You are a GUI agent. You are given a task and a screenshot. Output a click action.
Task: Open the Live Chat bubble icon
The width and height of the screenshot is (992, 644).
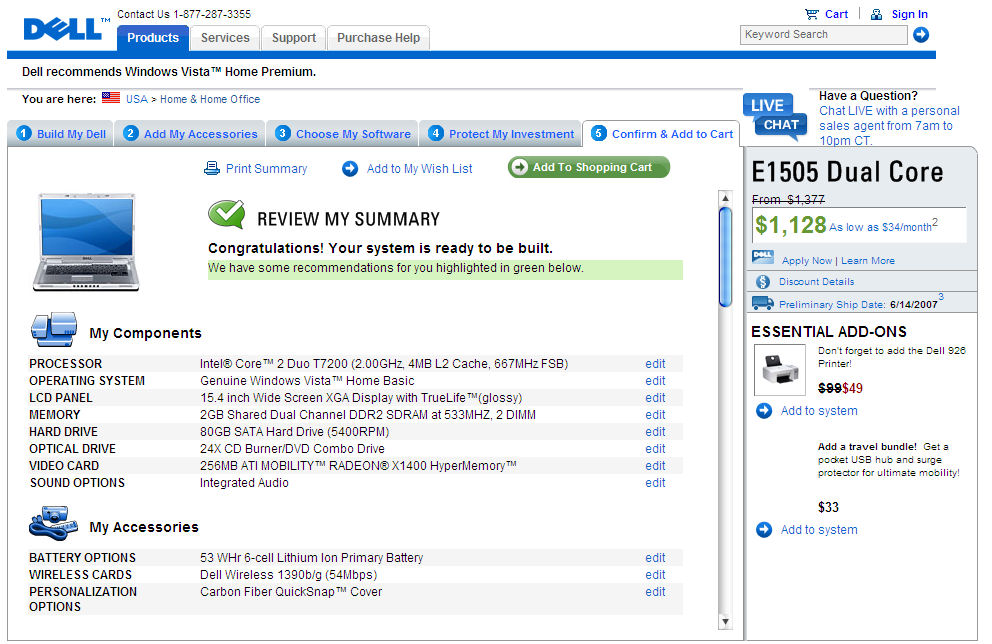pyautogui.click(x=776, y=116)
